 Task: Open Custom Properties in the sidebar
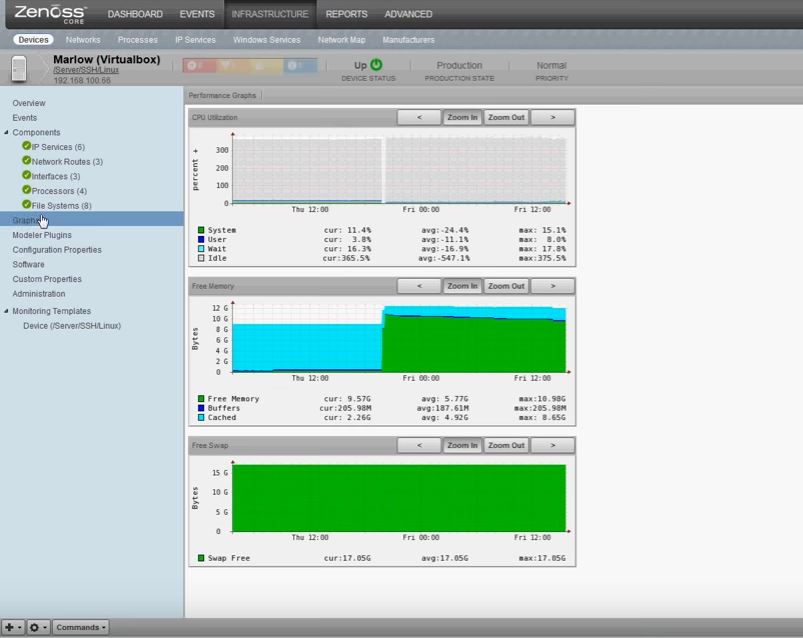click(47, 279)
